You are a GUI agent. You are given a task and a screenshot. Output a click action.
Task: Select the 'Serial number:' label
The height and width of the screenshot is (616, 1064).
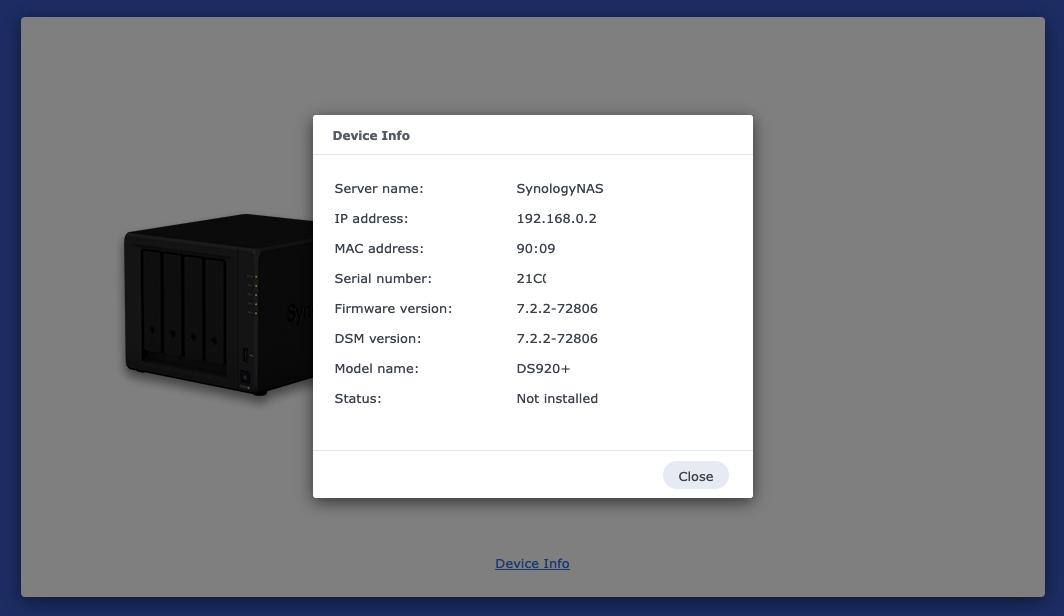(x=383, y=278)
